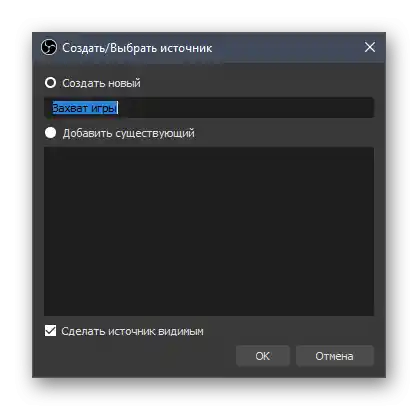The height and width of the screenshot is (410, 418).
Task: Confirm with the OK button
Action: click(263, 356)
